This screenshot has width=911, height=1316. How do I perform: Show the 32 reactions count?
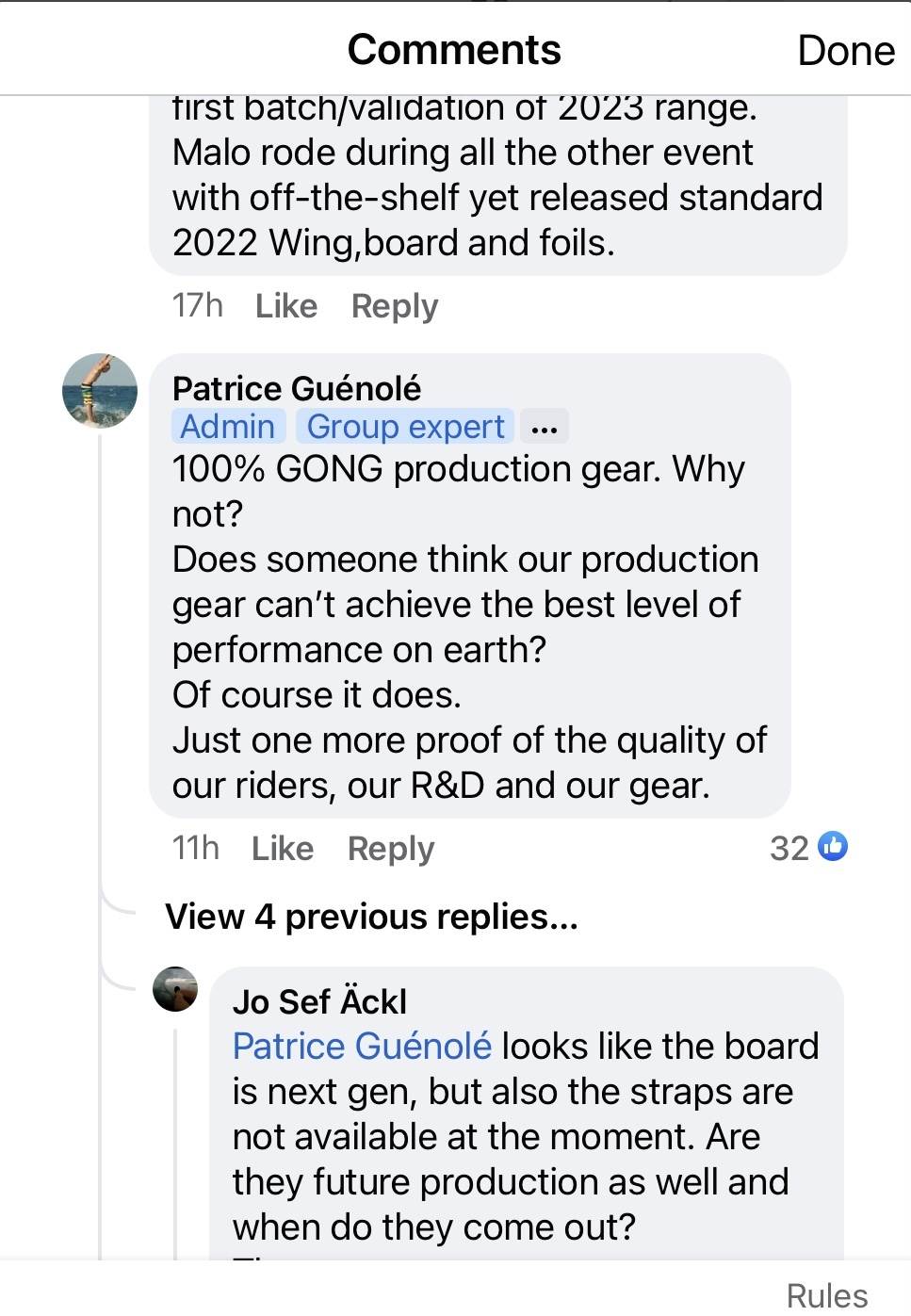click(x=789, y=849)
